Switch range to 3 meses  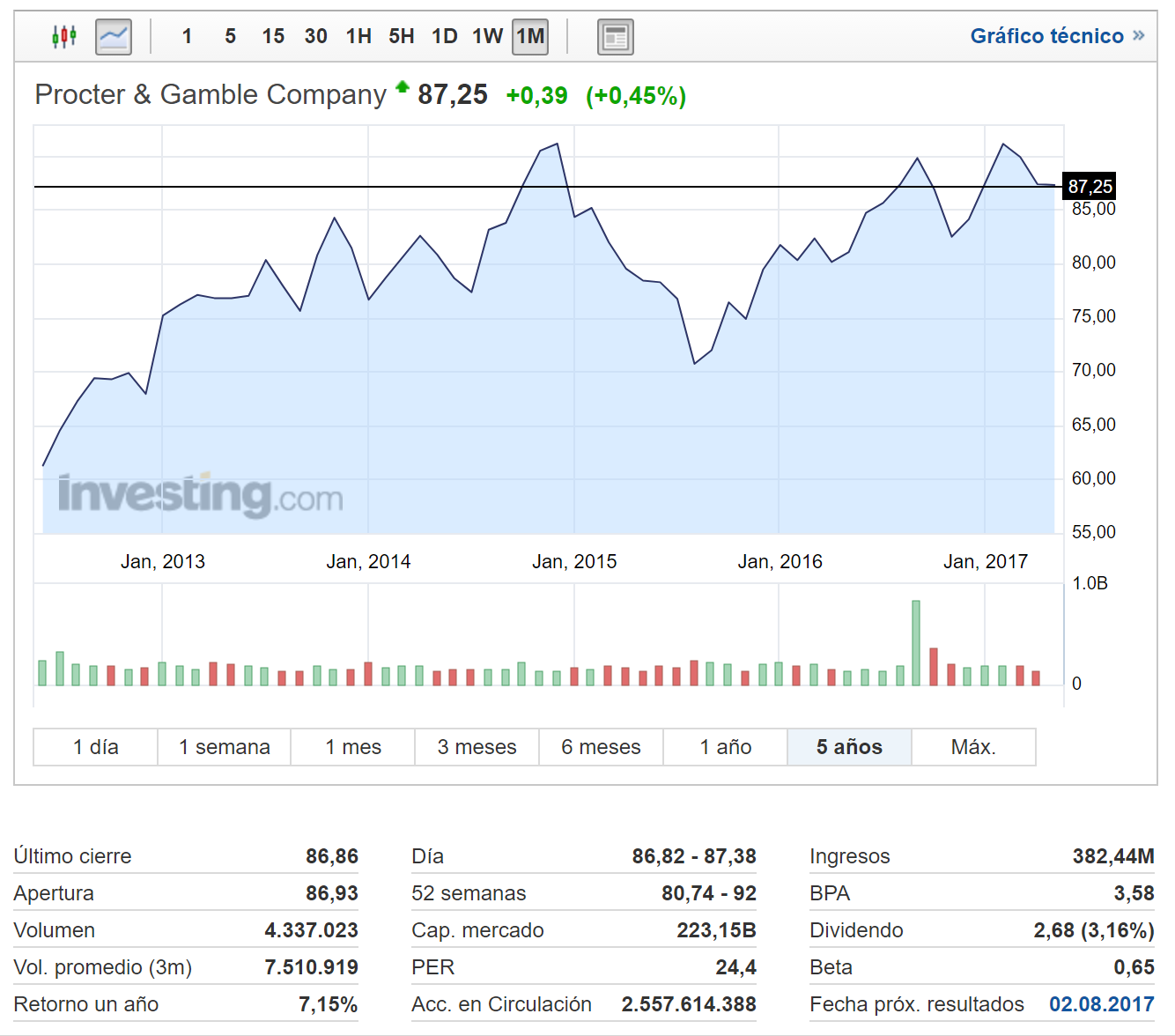click(x=477, y=747)
